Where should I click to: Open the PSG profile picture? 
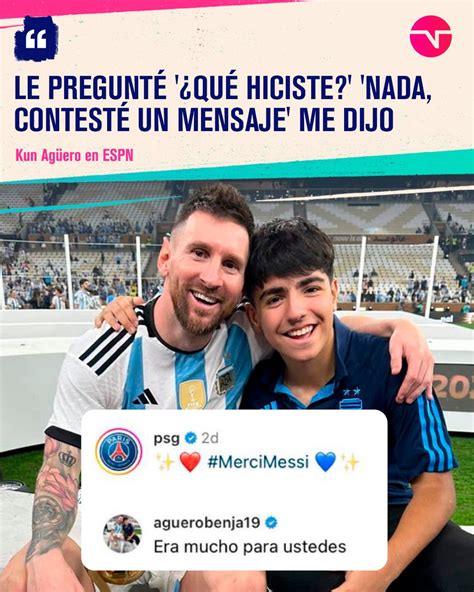pyautogui.click(x=119, y=451)
